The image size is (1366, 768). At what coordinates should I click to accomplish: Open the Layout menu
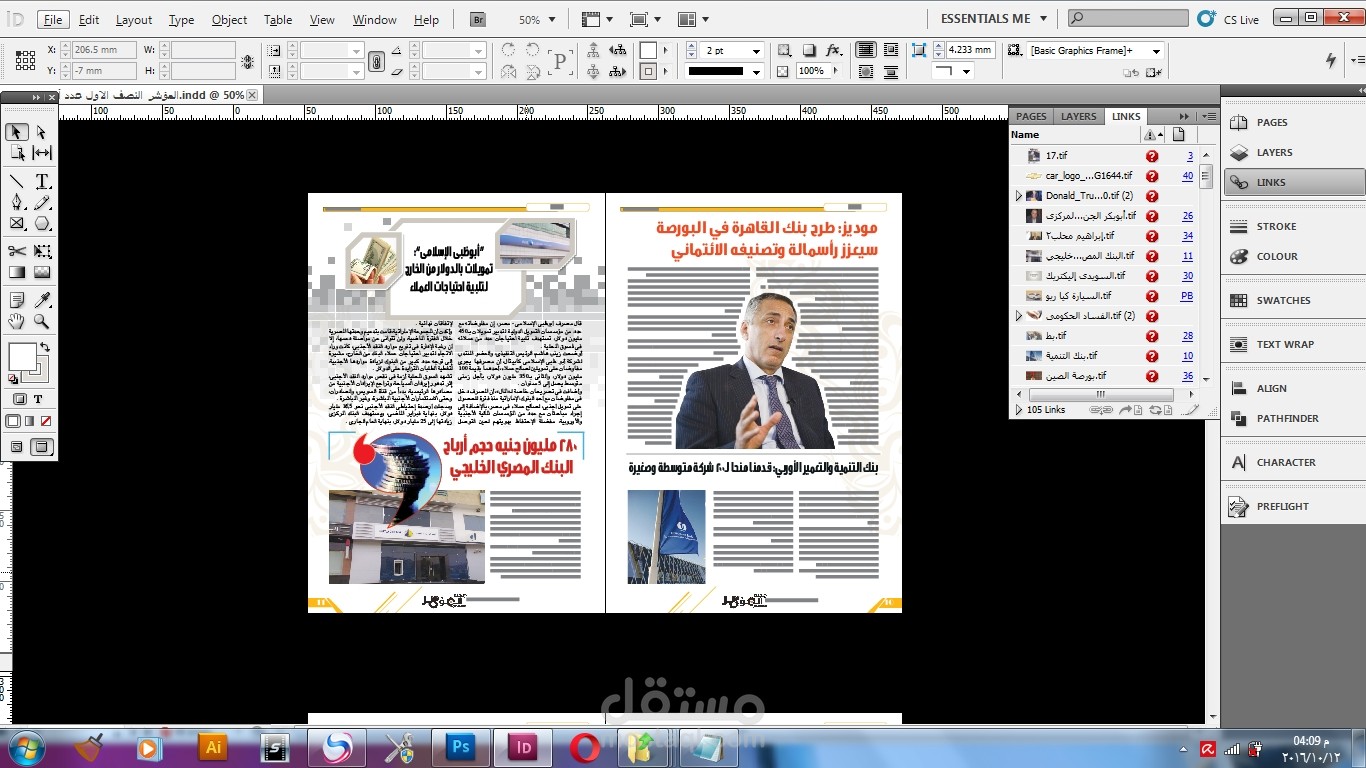[134, 20]
